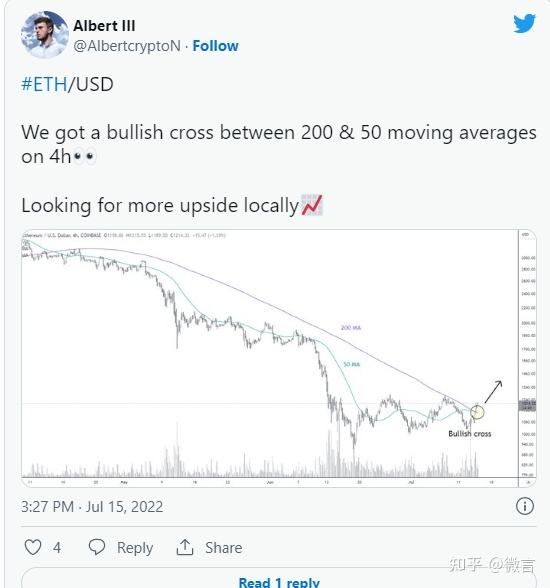This screenshot has height=588, width=550.
Task: Open the ETH chart image
Action: point(279,358)
